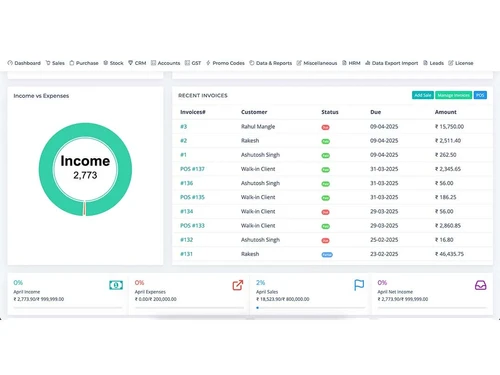Open invoice POS #133

tap(192, 226)
